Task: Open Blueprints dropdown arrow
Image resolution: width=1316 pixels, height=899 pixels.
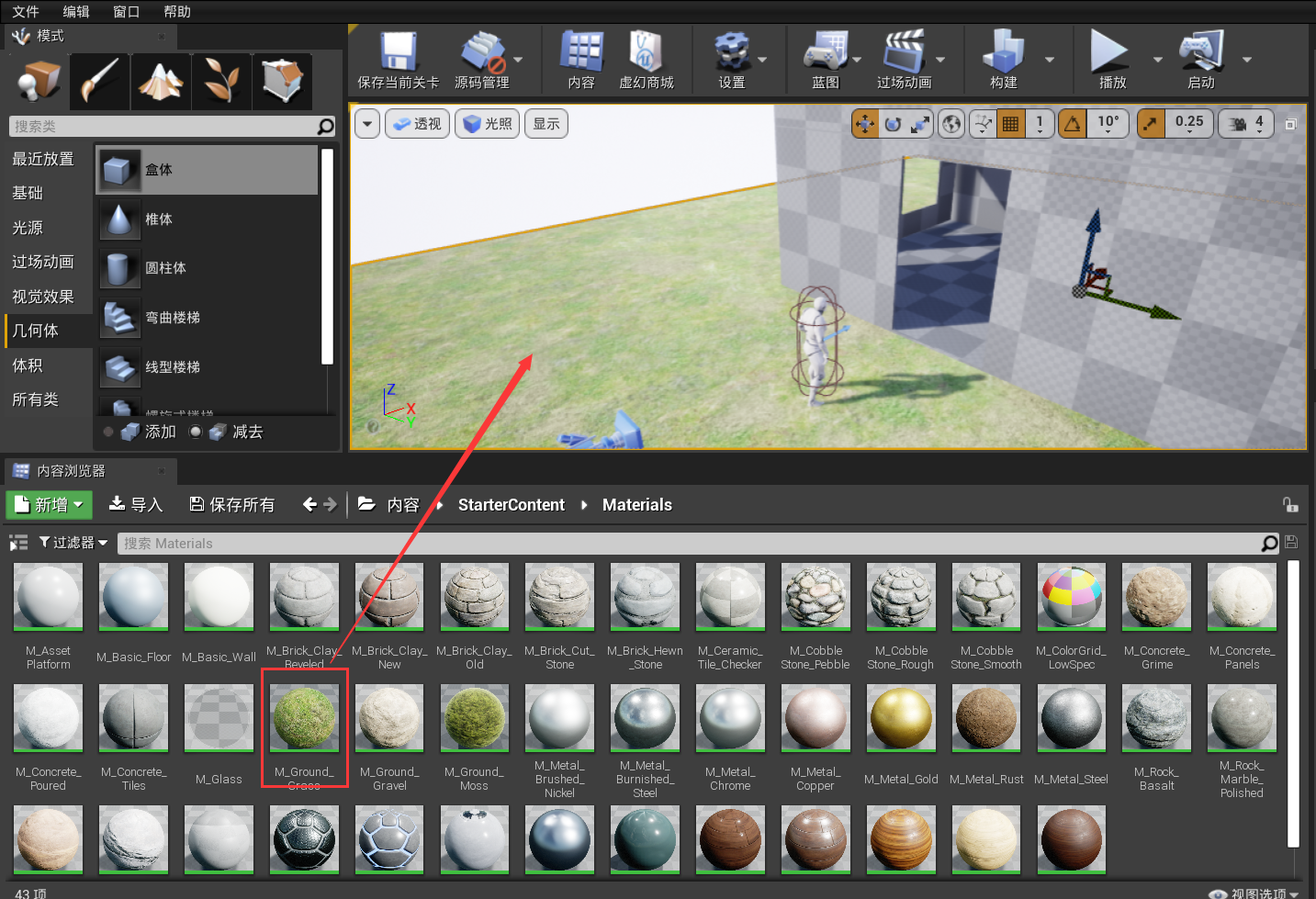Action: pos(857,60)
